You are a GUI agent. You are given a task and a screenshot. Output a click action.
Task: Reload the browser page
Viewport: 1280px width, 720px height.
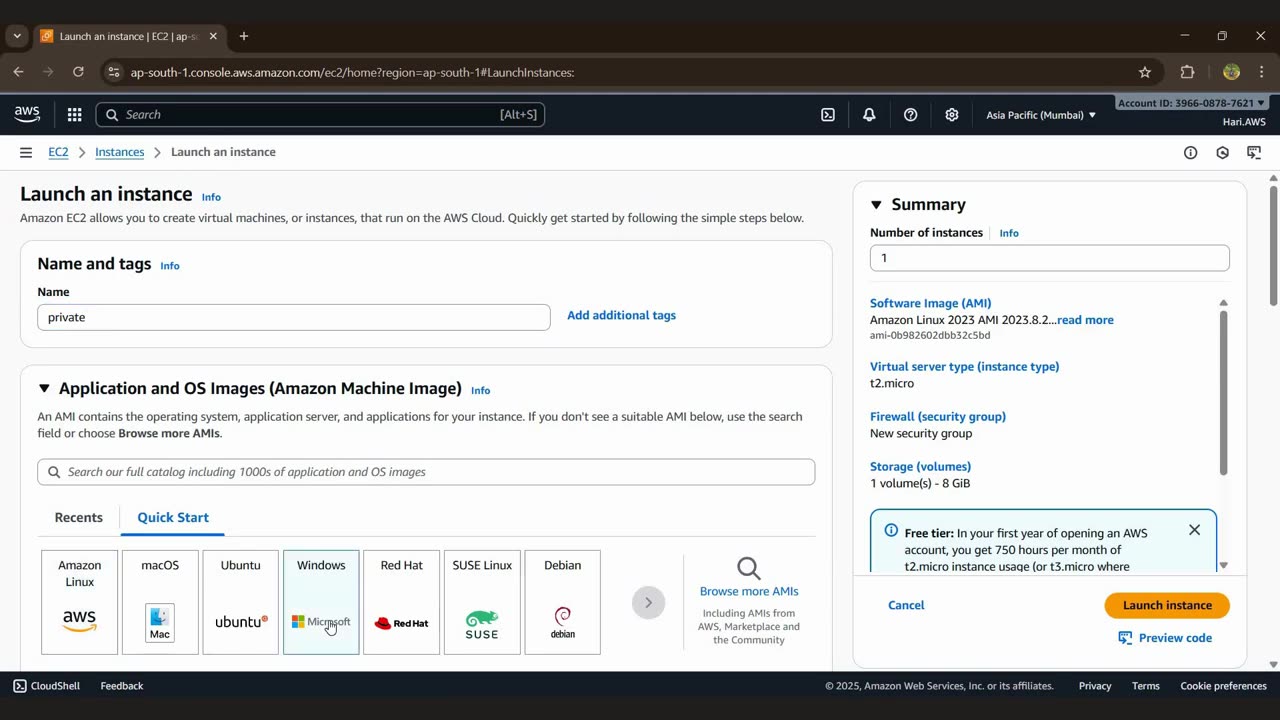click(x=78, y=72)
